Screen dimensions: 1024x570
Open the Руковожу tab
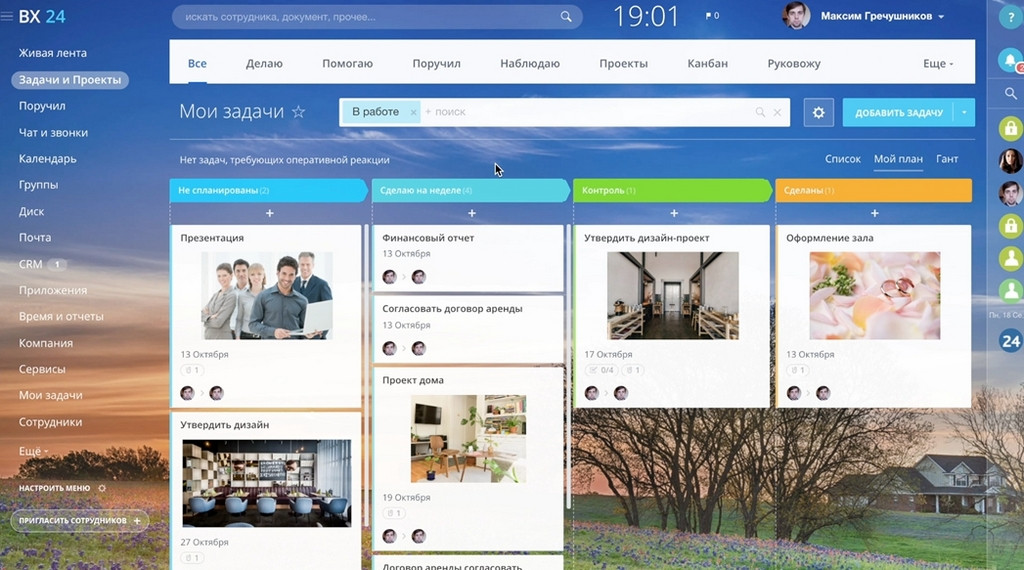click(x=793, y=63)
